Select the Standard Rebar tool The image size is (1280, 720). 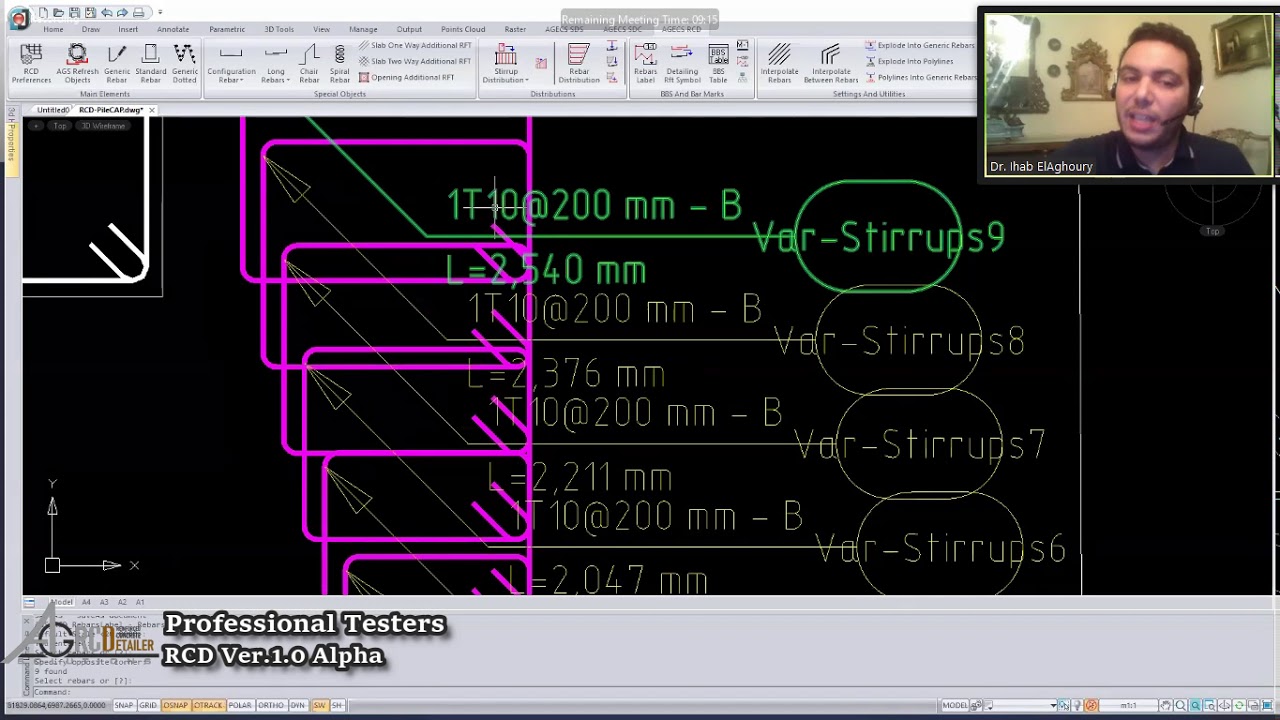150,62
